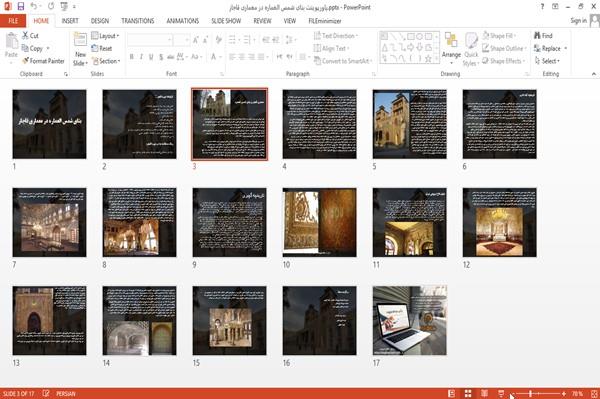Collapse the ribbon with the arrow
Viewport: 600px width, 399px height.
(x=593, y=74)
